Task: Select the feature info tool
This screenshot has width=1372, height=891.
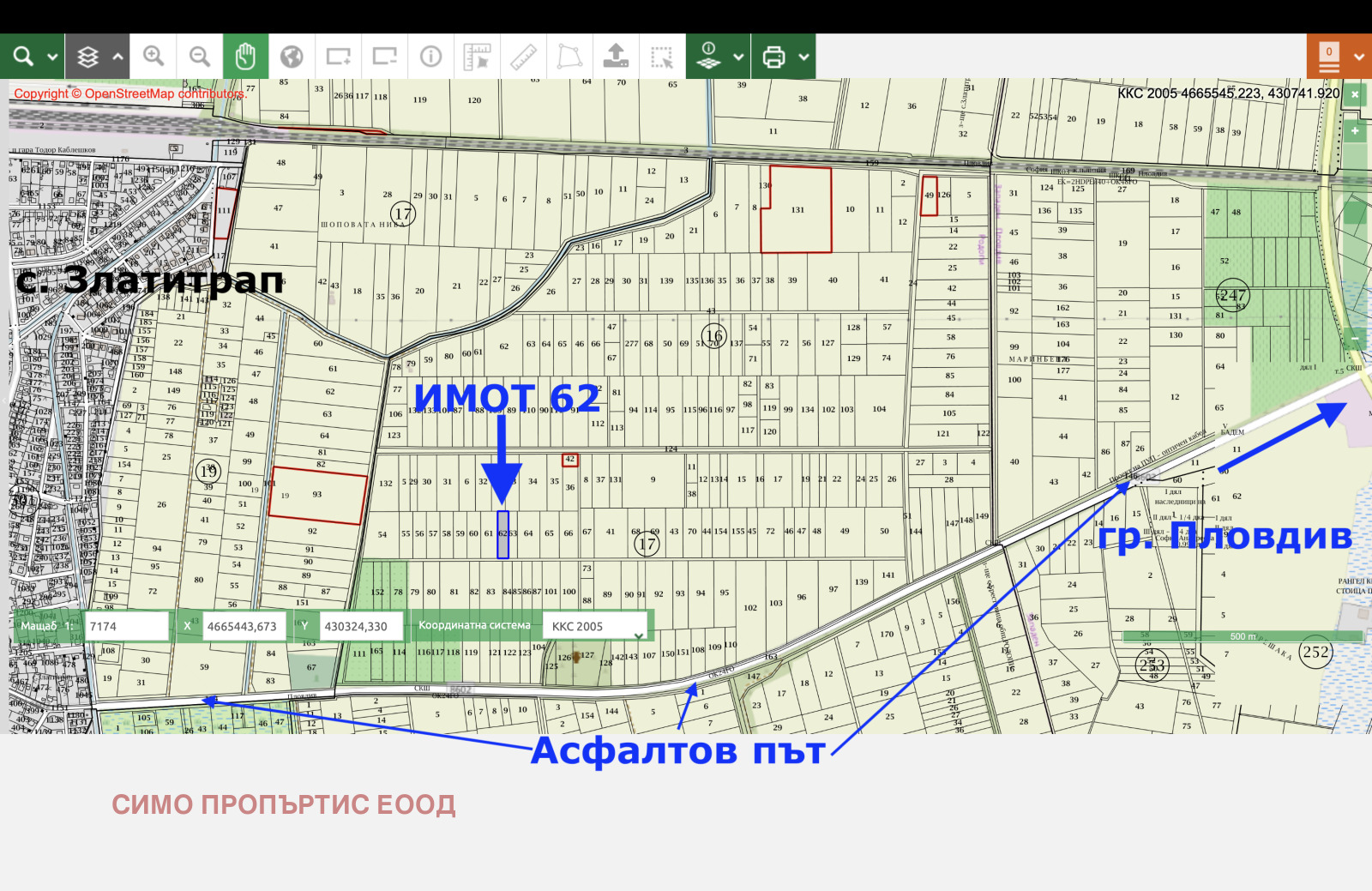Action: [430, 57]
